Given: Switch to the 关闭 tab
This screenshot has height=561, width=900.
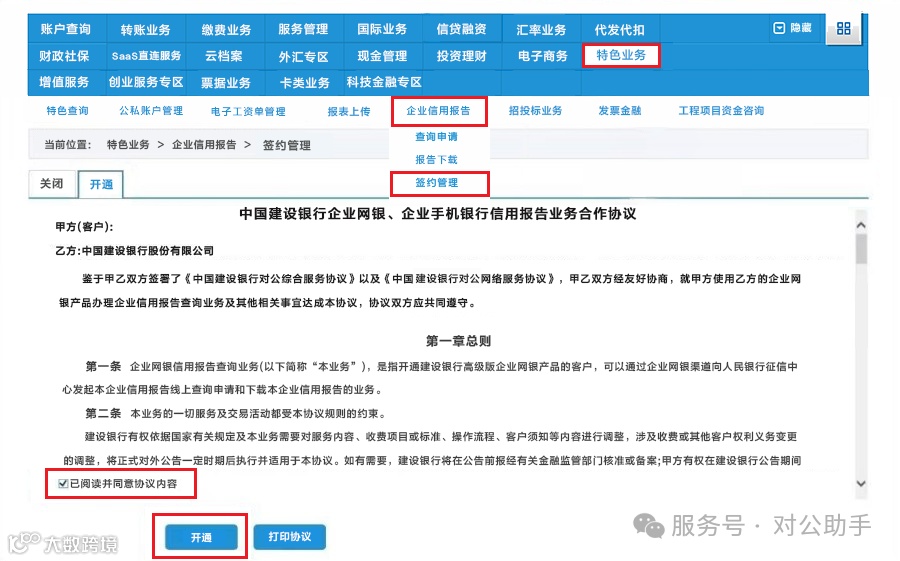Looking at the screenshot, I should click(52, 184).
